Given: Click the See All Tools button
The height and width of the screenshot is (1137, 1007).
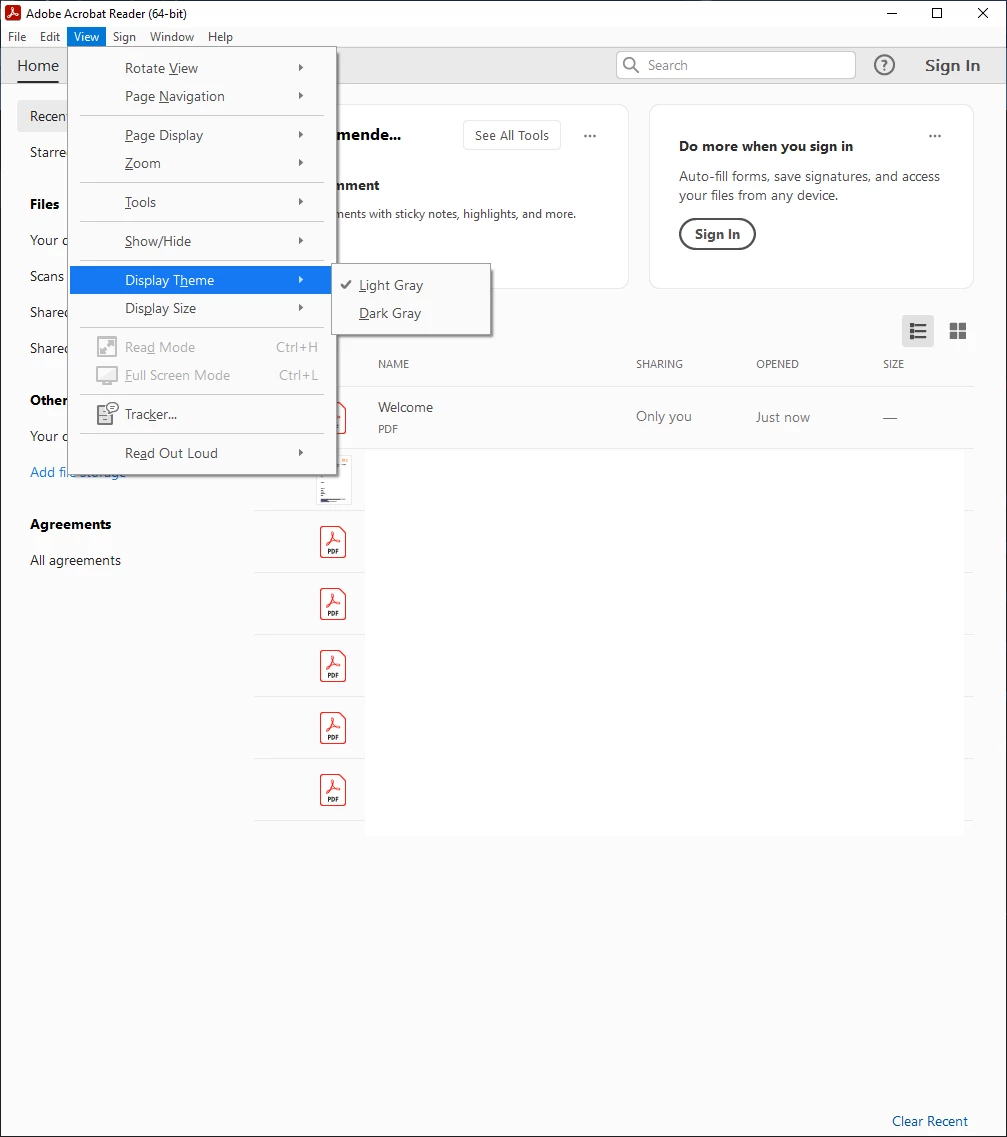Looking at the screenshot, I should point(512,136).
